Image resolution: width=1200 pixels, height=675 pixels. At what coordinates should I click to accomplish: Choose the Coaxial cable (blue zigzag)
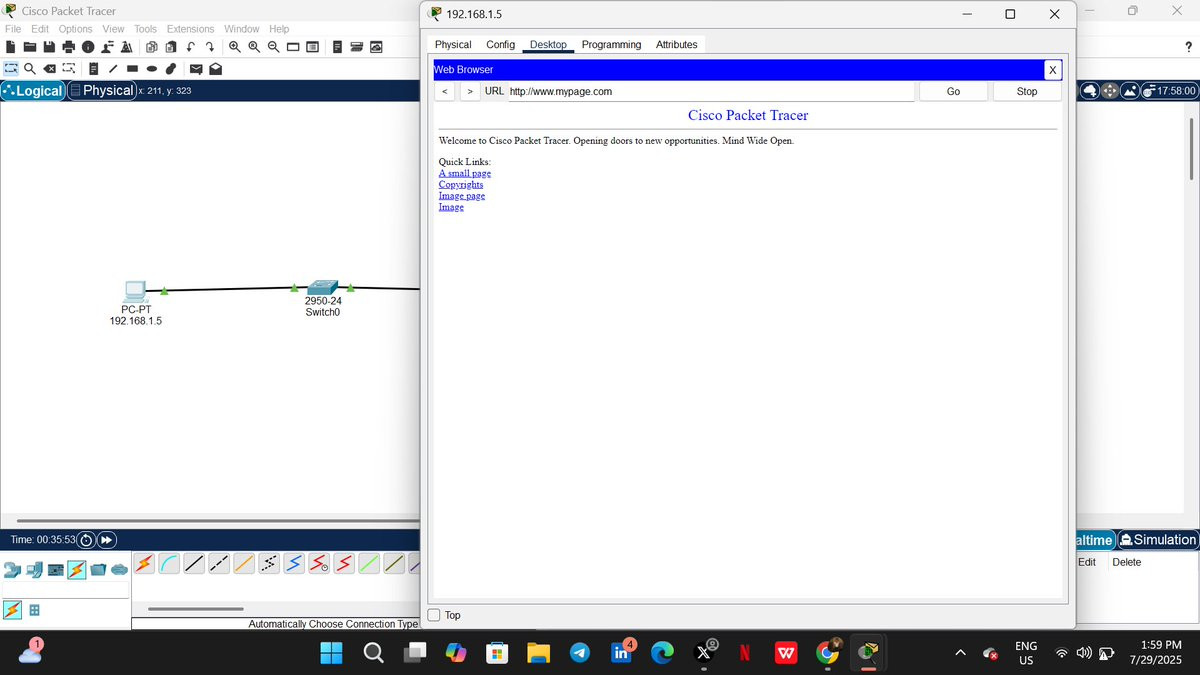[x=294, y=564]
